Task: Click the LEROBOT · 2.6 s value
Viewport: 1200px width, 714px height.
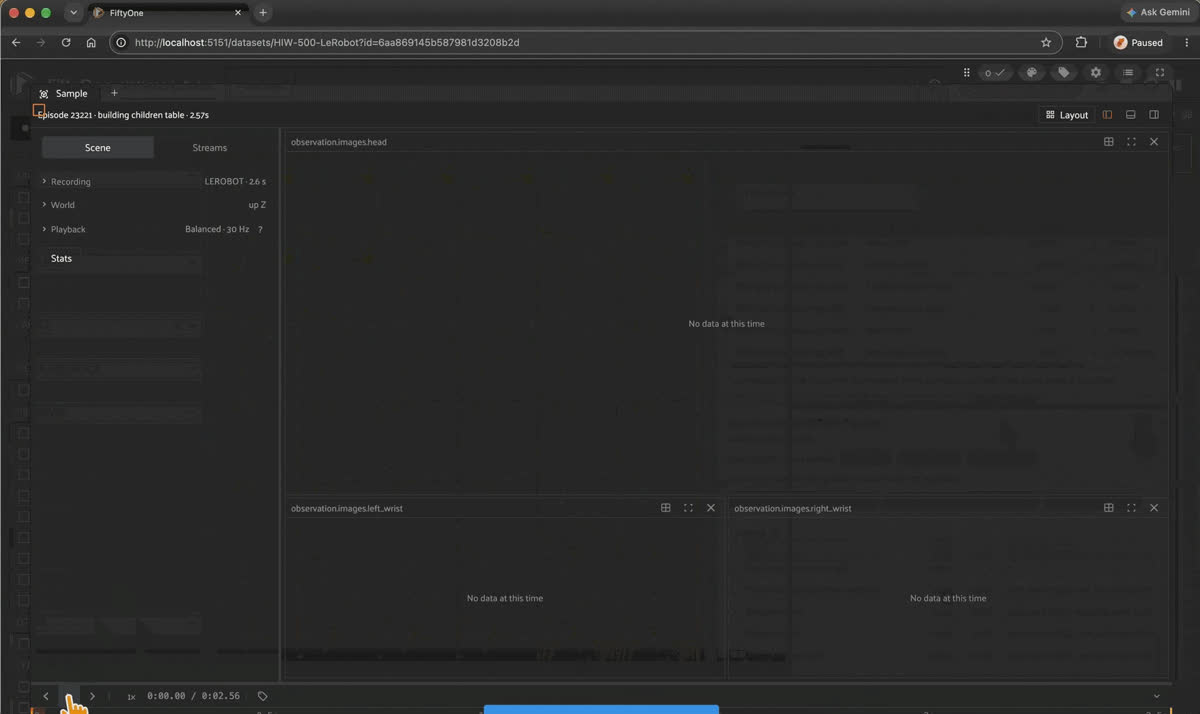Action: point(235,182)
